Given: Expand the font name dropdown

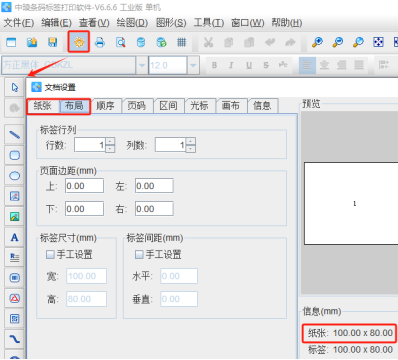Looking at the screenshot, I should 142,65.
